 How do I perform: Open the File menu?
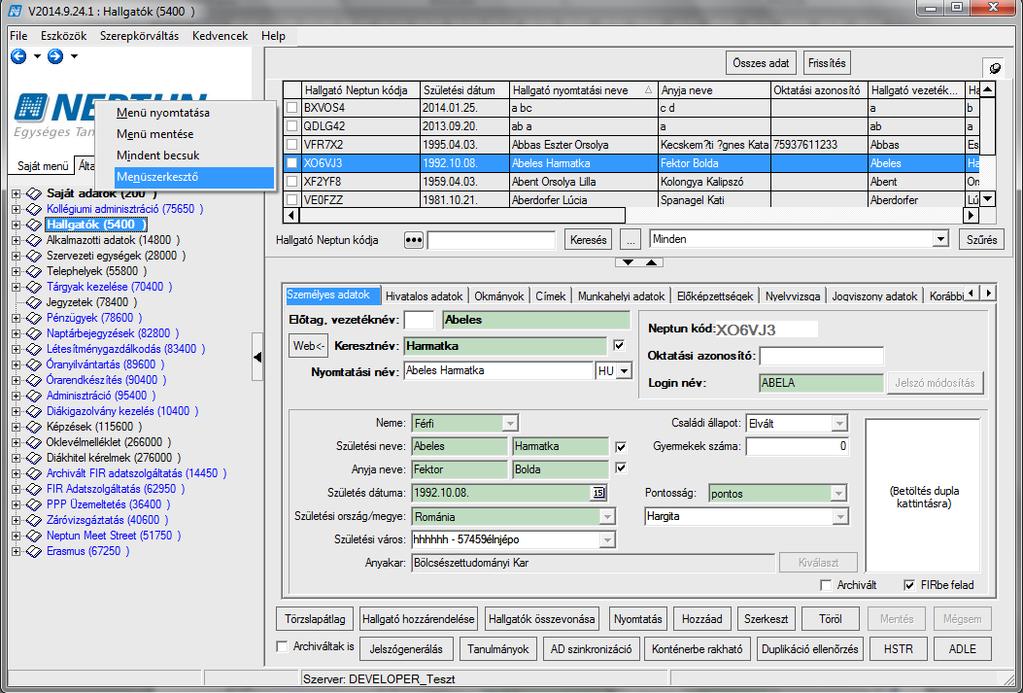18,36
